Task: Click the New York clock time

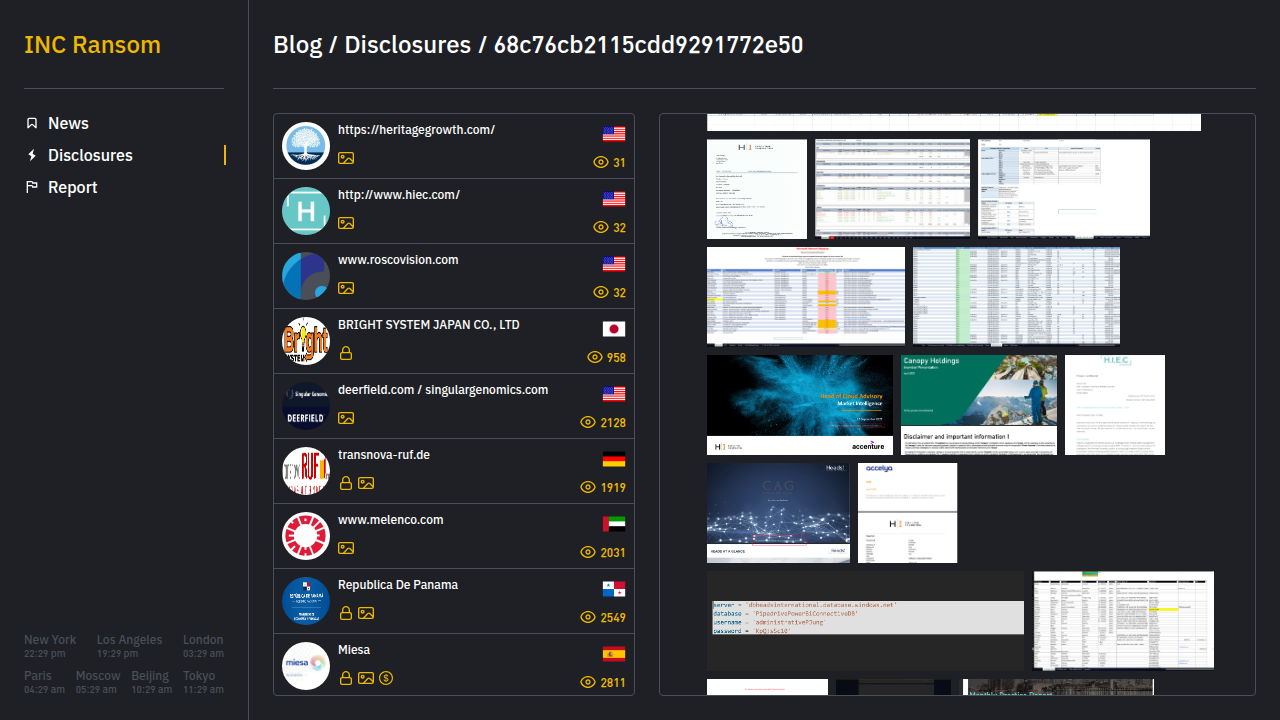Action: click(x=45, y=654)
